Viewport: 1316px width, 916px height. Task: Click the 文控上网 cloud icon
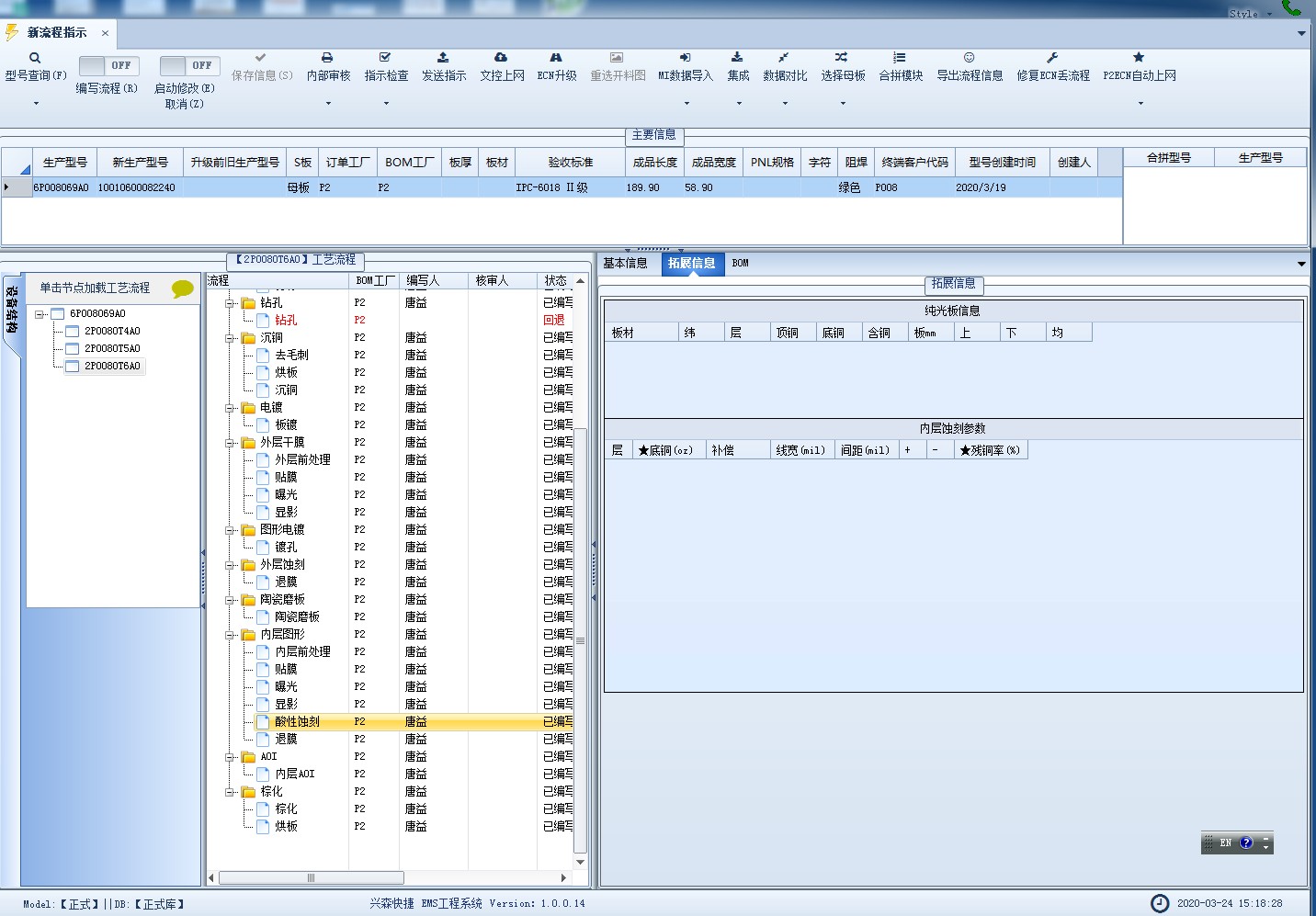pyautogui.click(x=501, y=57)
